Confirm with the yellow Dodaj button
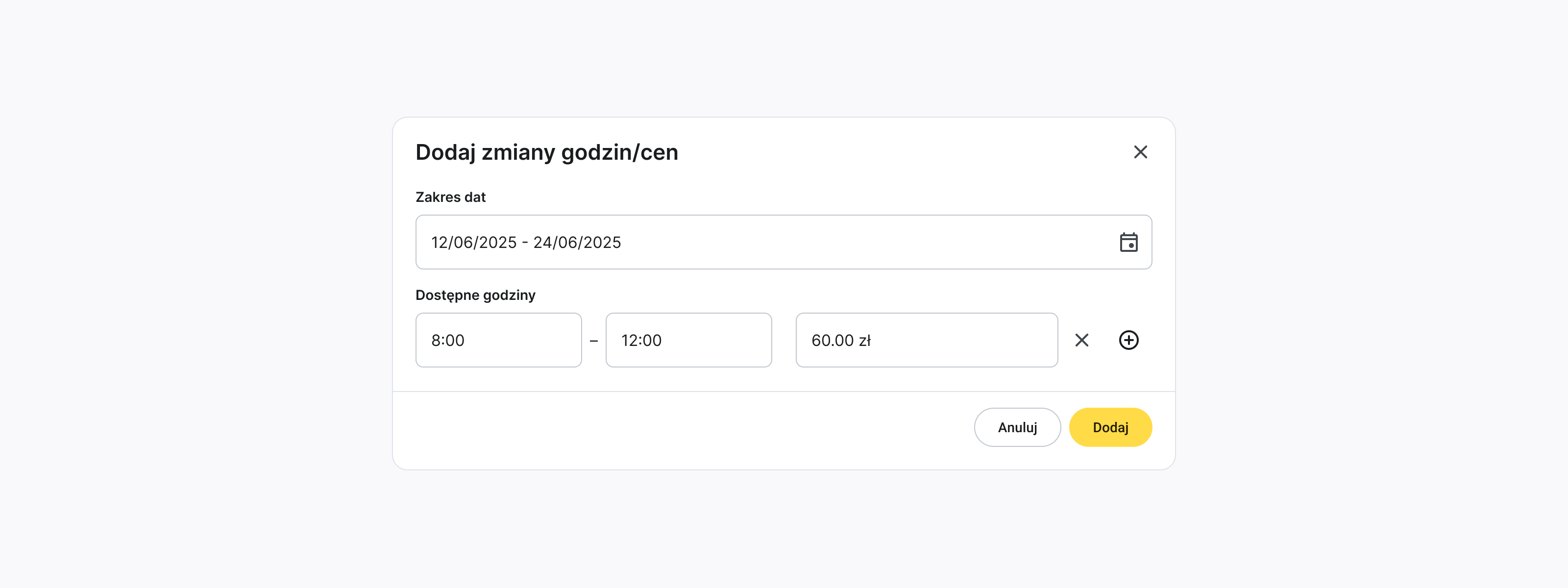Image resolution: width=1568 pixels, height=588 pixels. [1110, 427]
